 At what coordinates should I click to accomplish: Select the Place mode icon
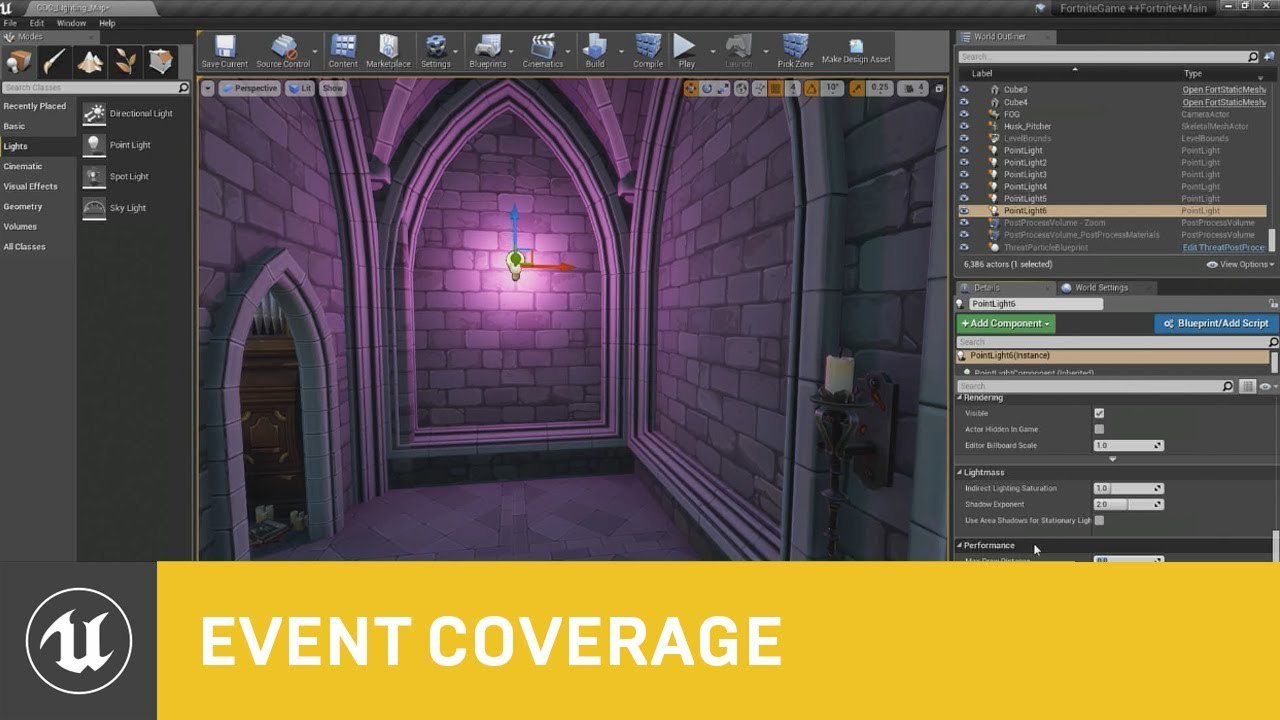click(19, 62)
